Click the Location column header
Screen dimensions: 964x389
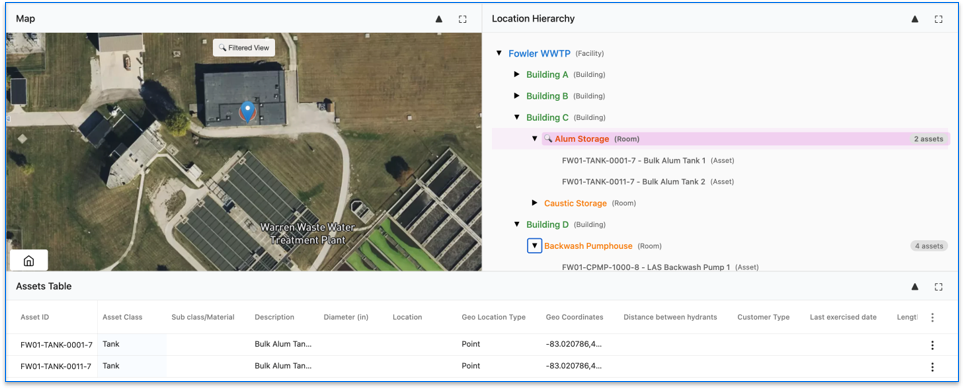(x=407, y=317)
